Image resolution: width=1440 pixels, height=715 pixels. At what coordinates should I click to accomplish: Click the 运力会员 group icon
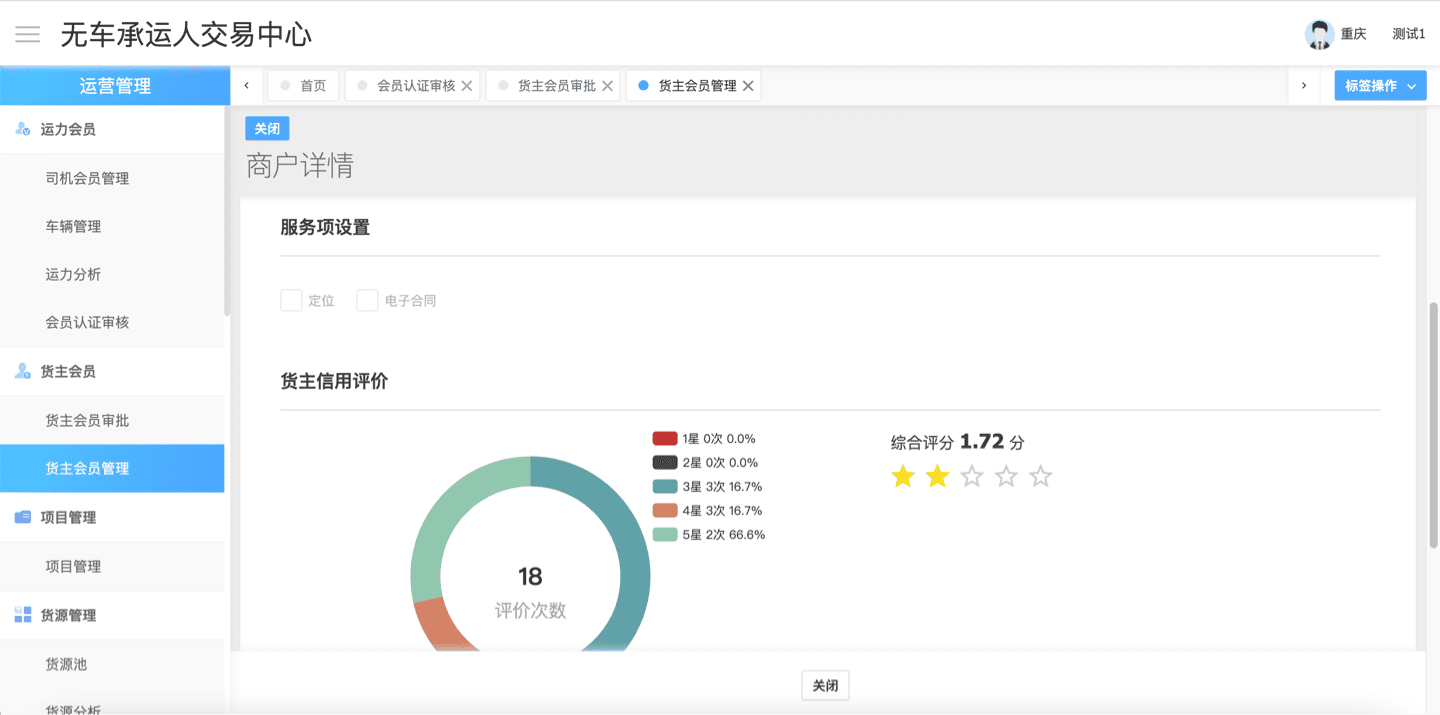coord(22,129)
